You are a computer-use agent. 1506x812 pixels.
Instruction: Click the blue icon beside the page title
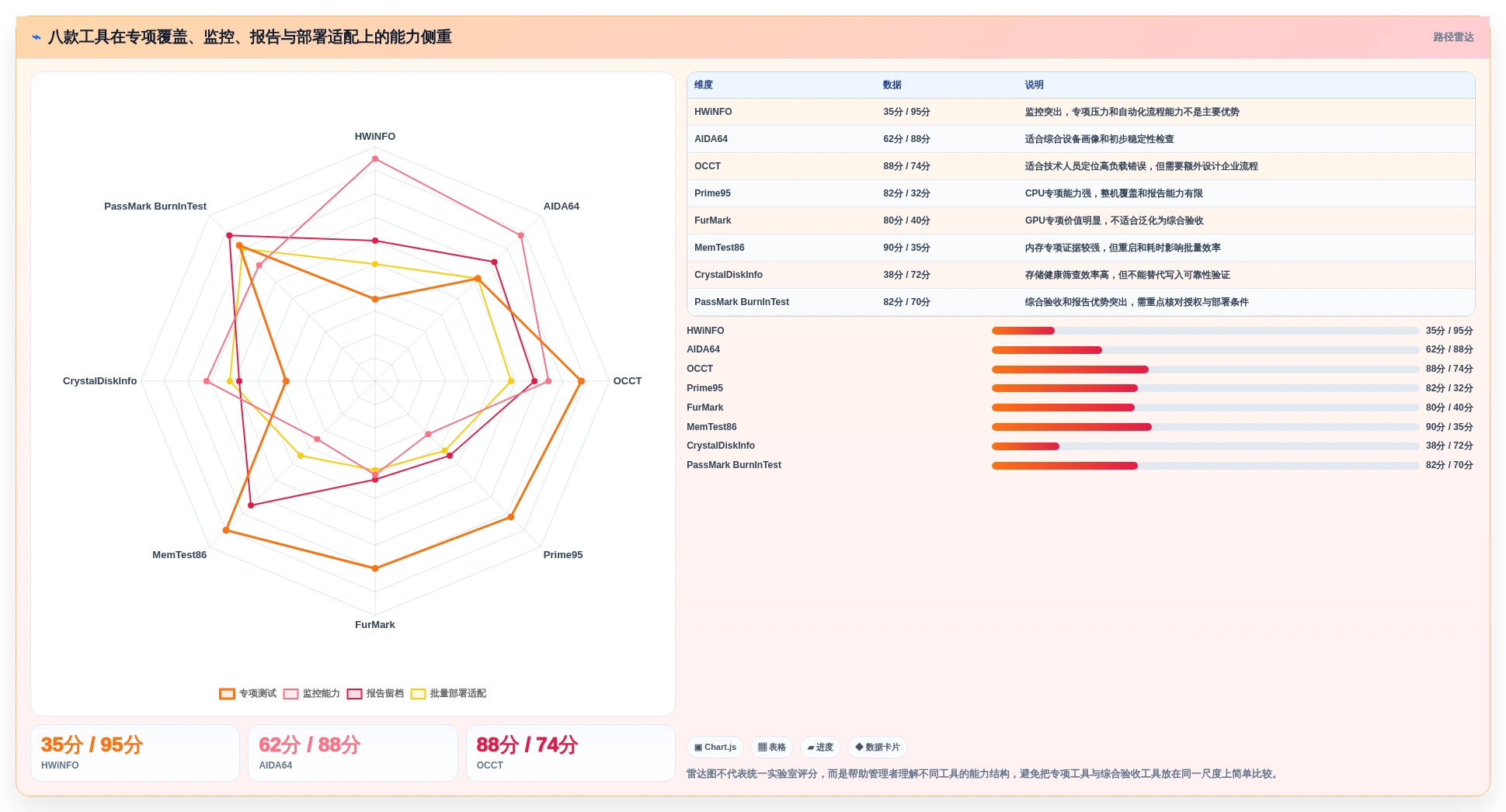[x=36, y=37]
